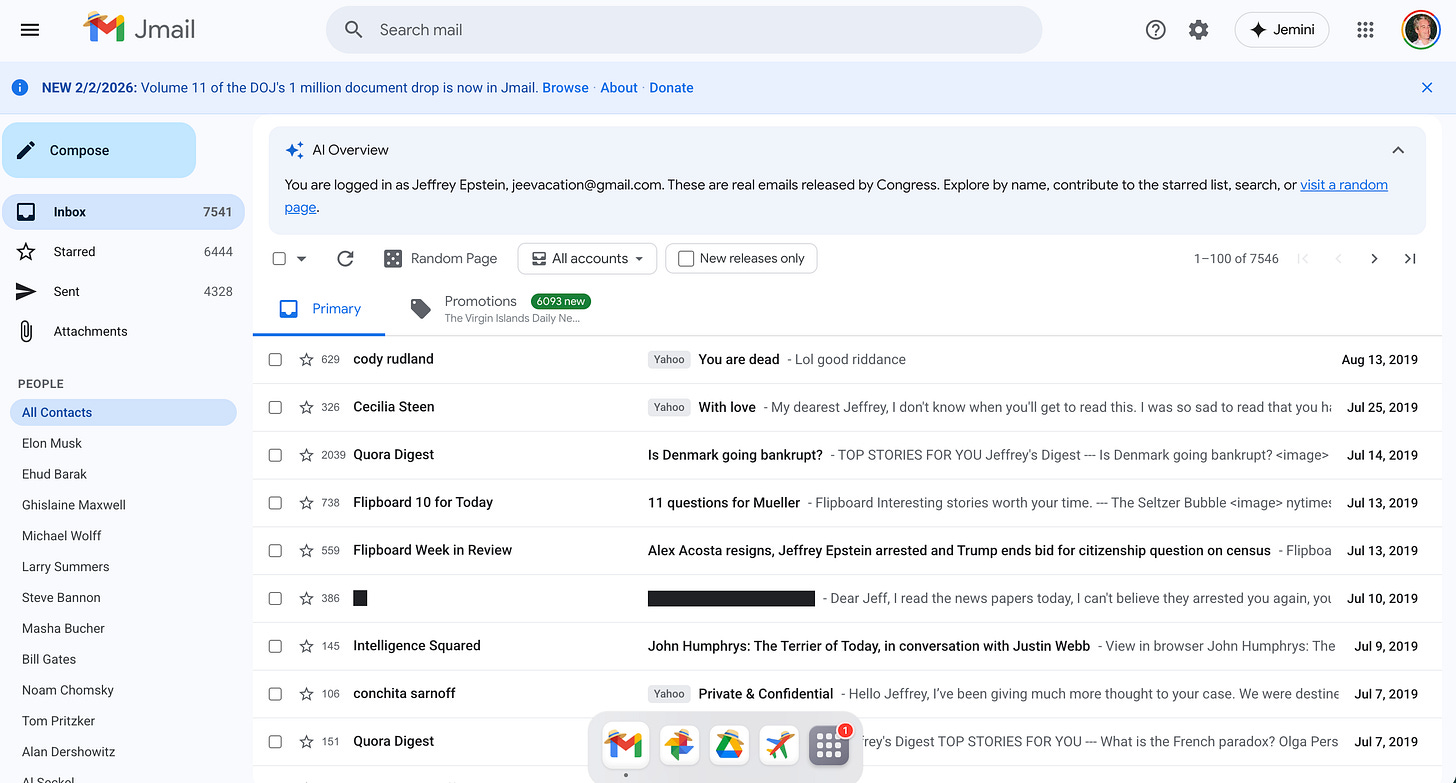Screen dimensions: 1456x783
Task: Star the Is Denmark going bankrupt email
Action: click(x=306, y=455)
